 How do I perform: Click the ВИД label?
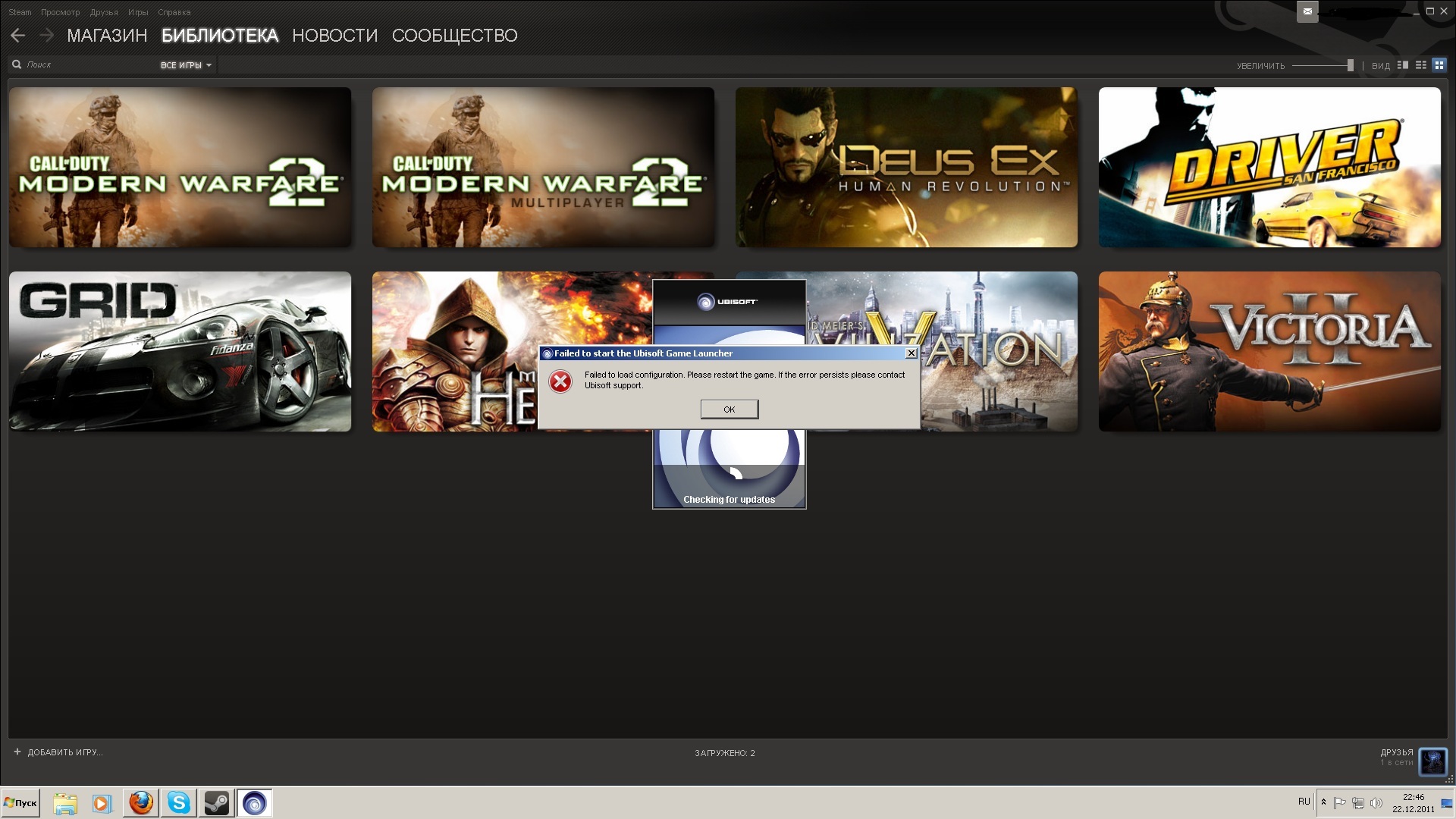[x=1381, y=66]
